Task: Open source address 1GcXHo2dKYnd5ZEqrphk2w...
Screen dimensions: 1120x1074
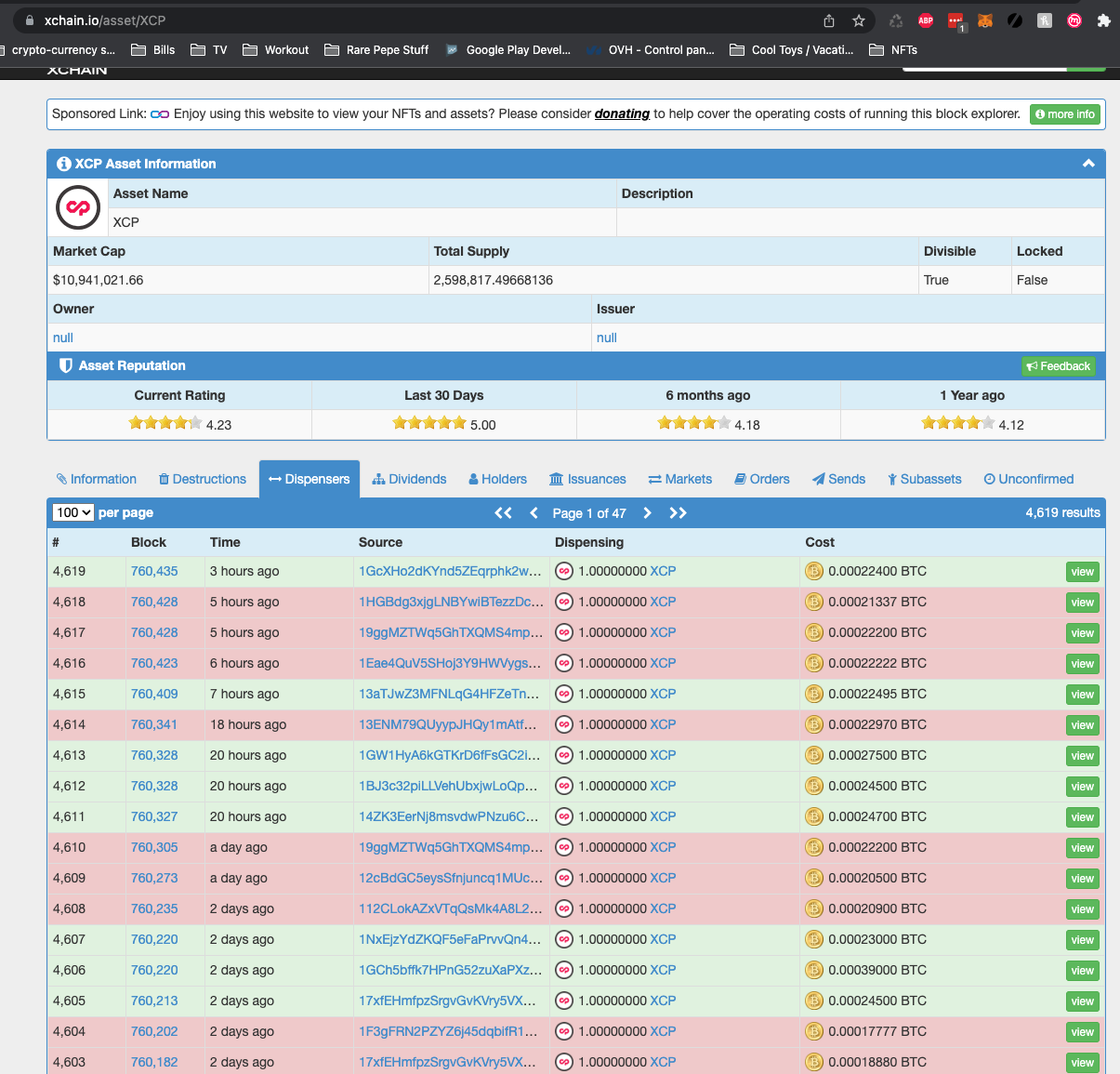Action: 450,571
